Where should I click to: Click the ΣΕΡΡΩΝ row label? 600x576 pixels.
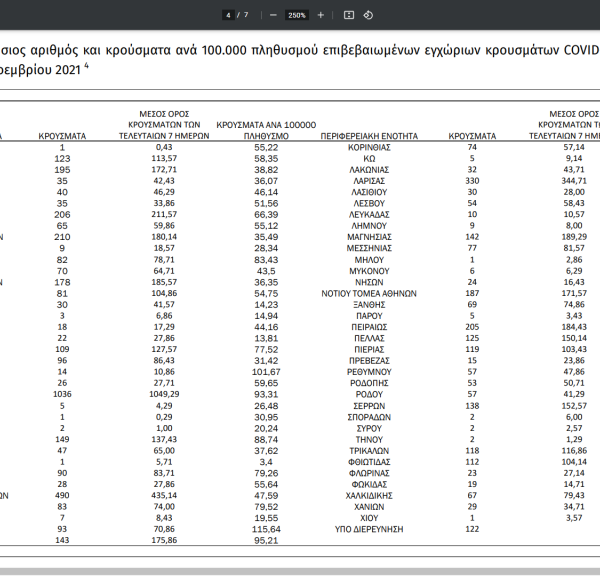coord(369,406)
